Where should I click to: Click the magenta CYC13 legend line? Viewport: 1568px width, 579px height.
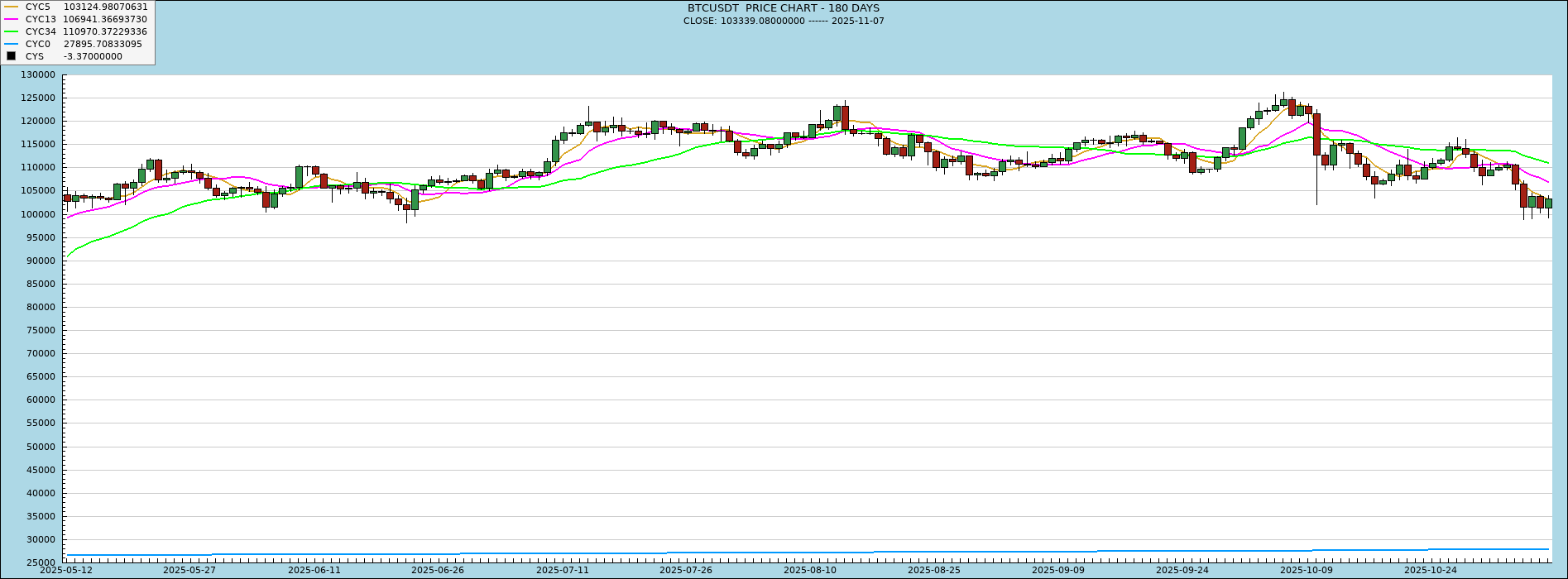[x=11, y=19]
